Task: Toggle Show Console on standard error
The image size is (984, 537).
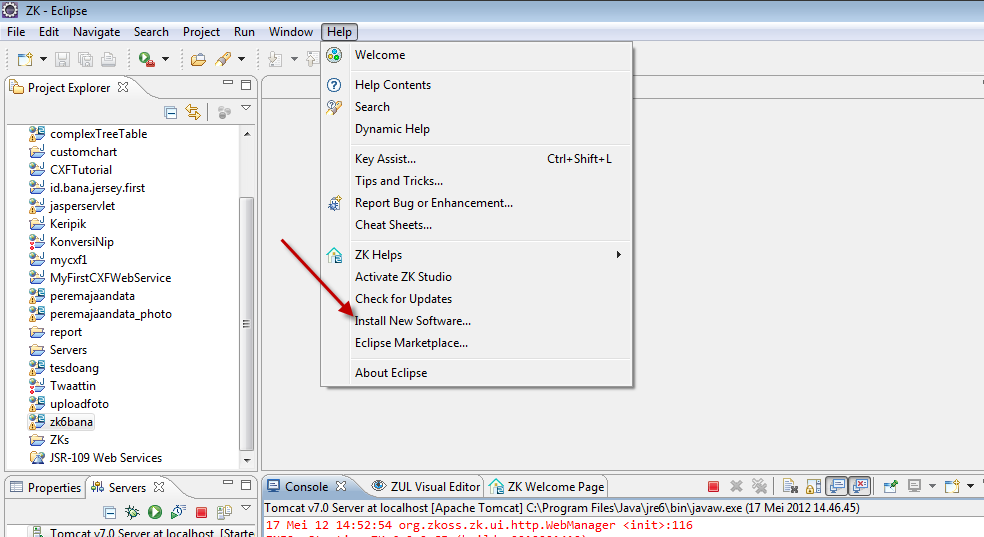Action: [860, 486]
